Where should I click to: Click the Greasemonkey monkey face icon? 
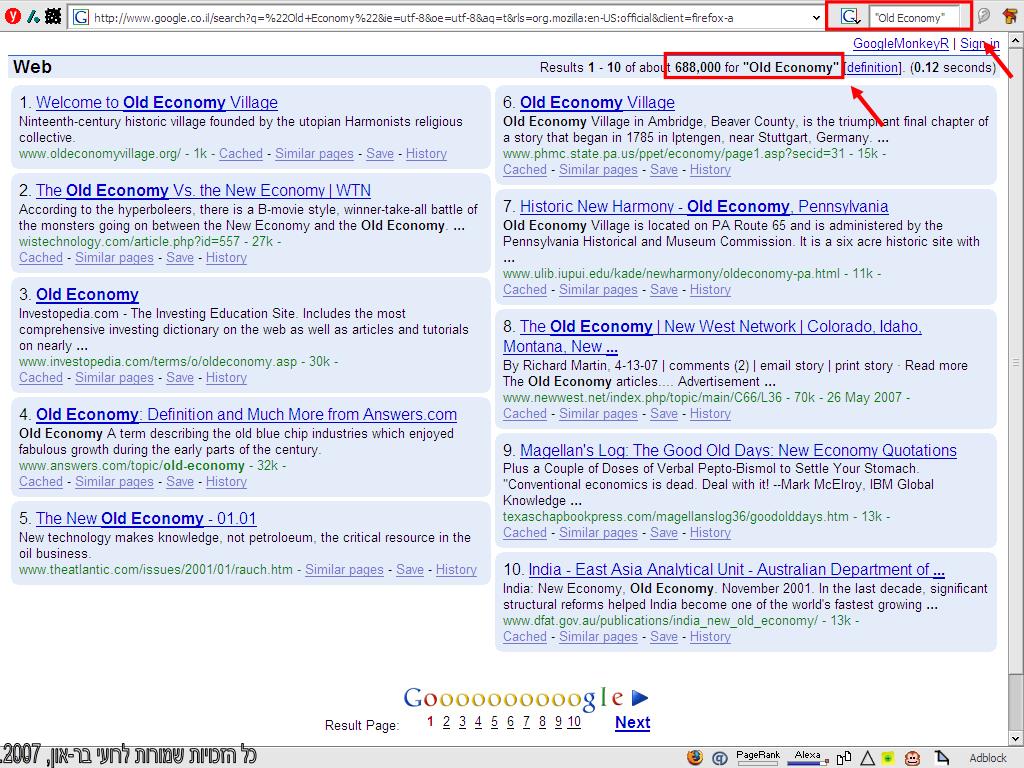912,758
